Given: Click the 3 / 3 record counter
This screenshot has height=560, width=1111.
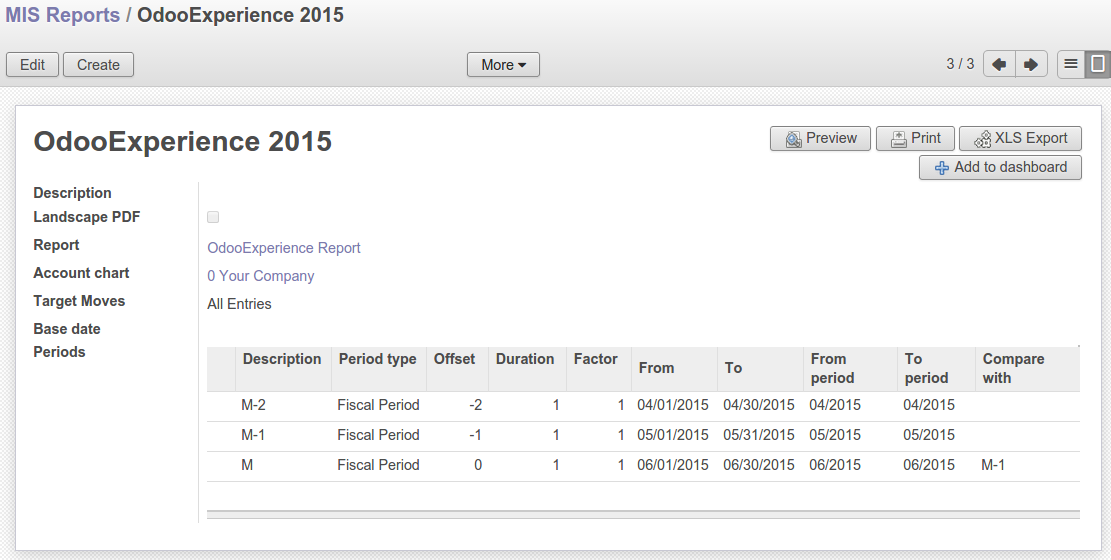Looking at the screenshot, I should pyautogui.click(x=960, y=64).
